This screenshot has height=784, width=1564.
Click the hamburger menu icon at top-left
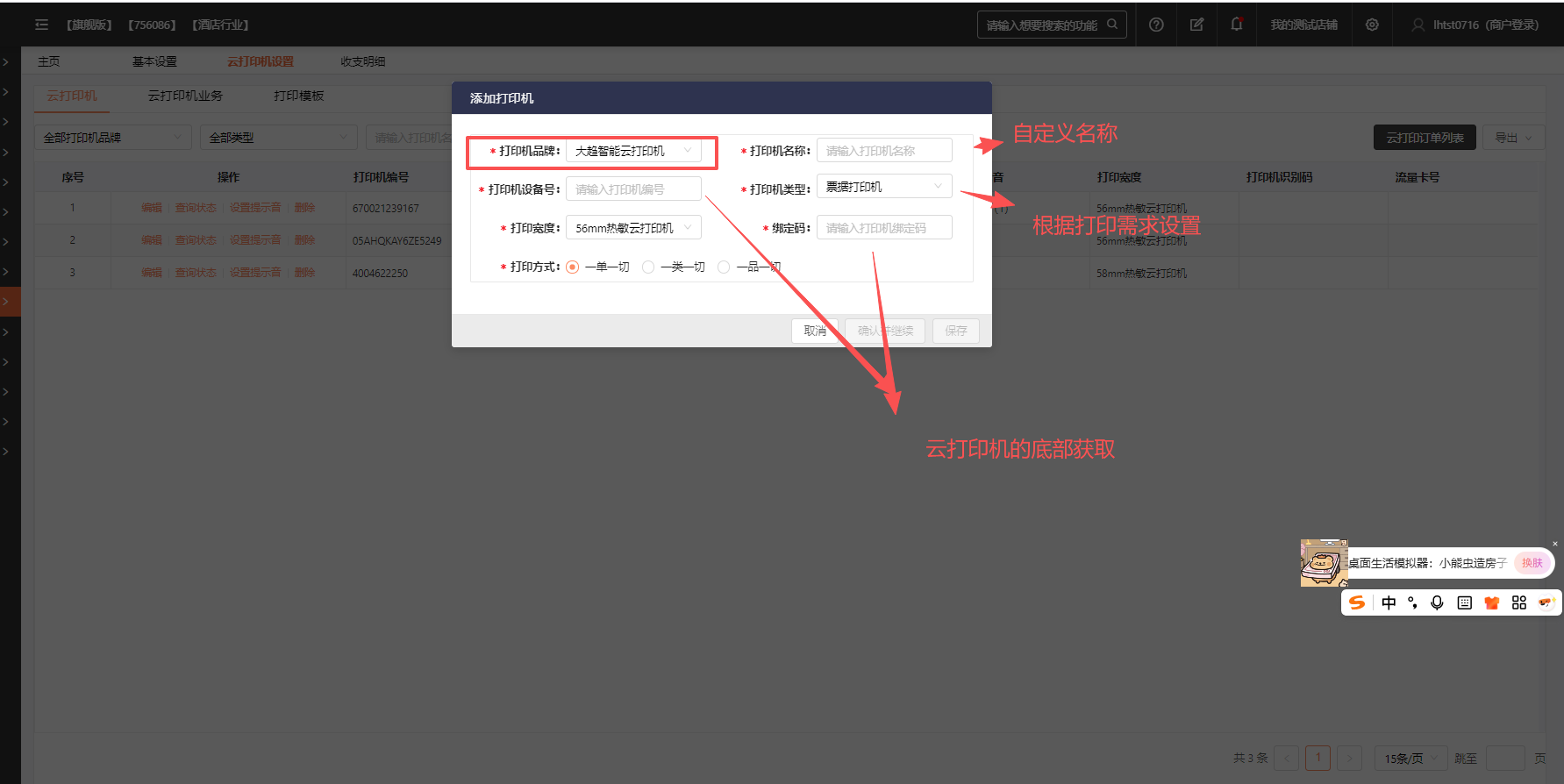coord(41,25)
